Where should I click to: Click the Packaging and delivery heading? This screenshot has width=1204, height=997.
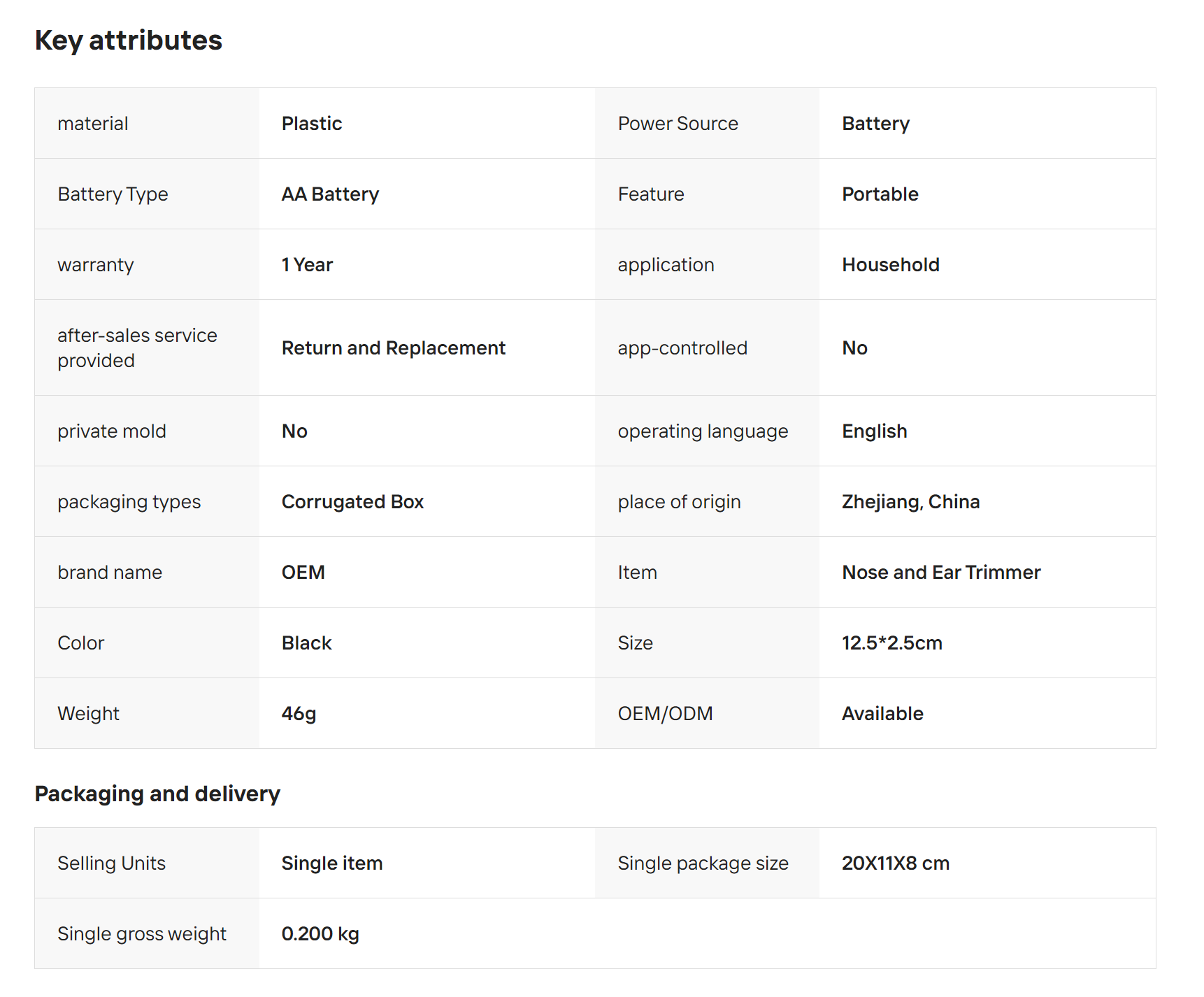click(157, 794)
